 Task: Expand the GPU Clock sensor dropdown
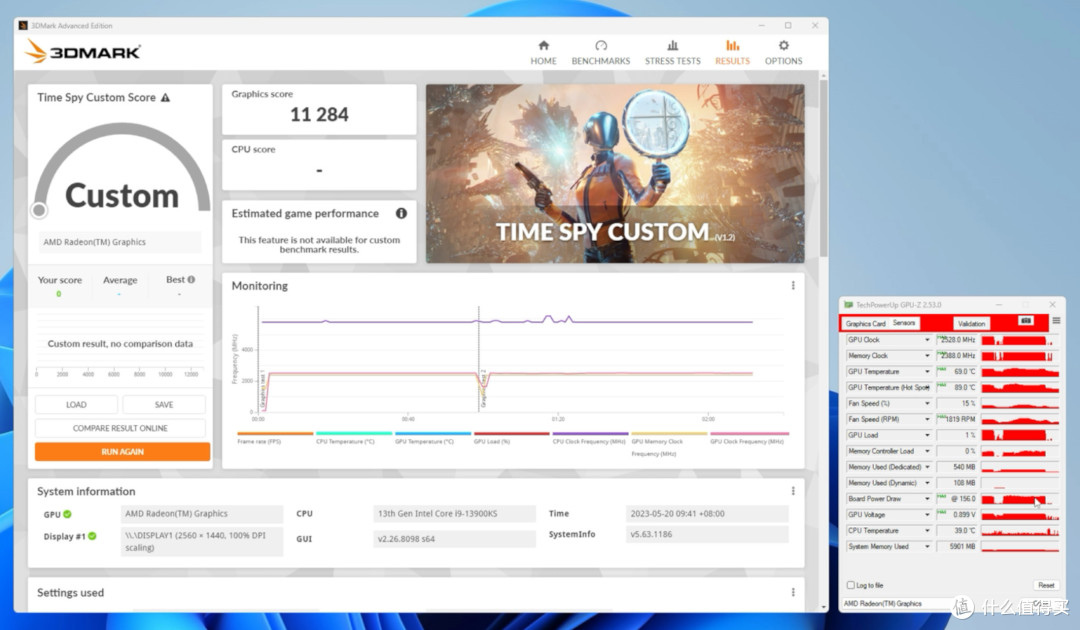click(927, 339)
